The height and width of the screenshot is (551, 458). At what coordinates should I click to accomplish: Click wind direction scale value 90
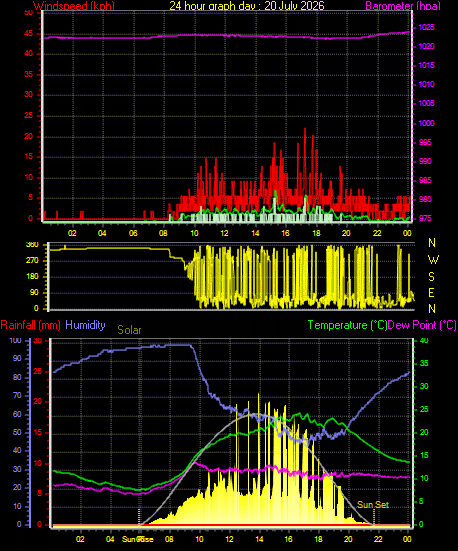point(34,293)
